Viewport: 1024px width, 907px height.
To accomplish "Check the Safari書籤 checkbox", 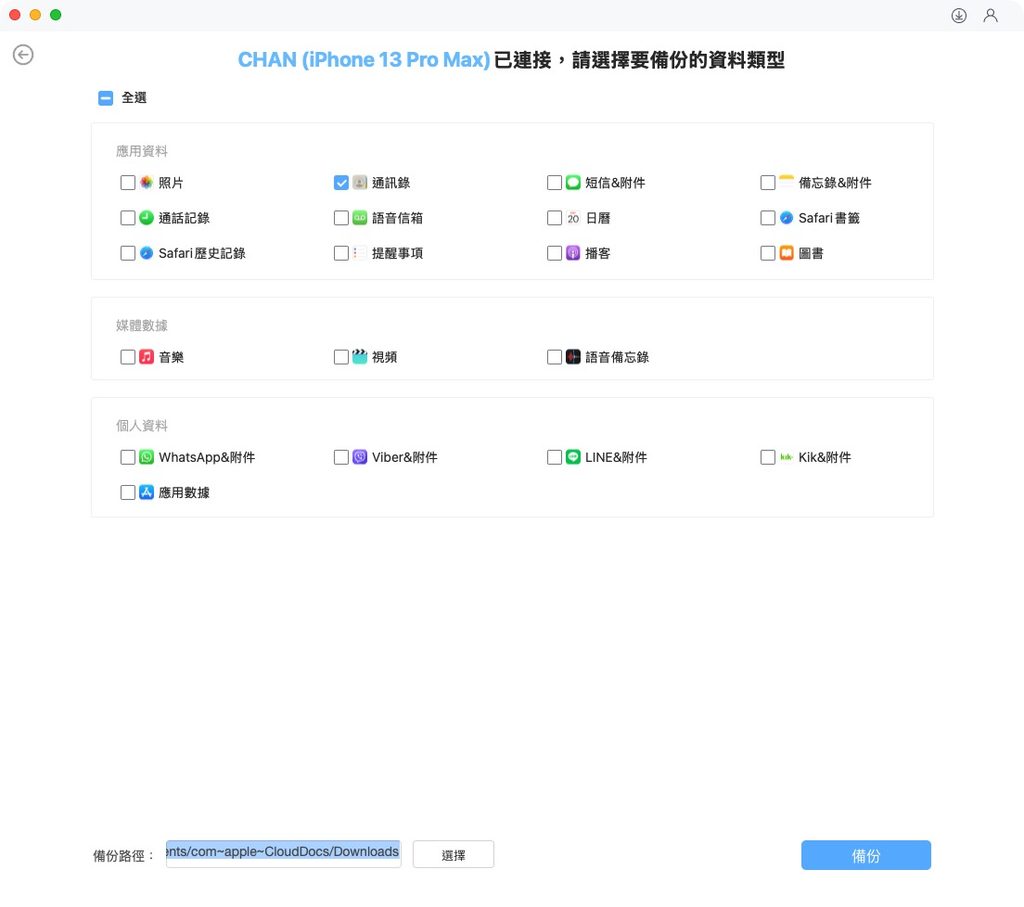I will click(x=768, y=217).
